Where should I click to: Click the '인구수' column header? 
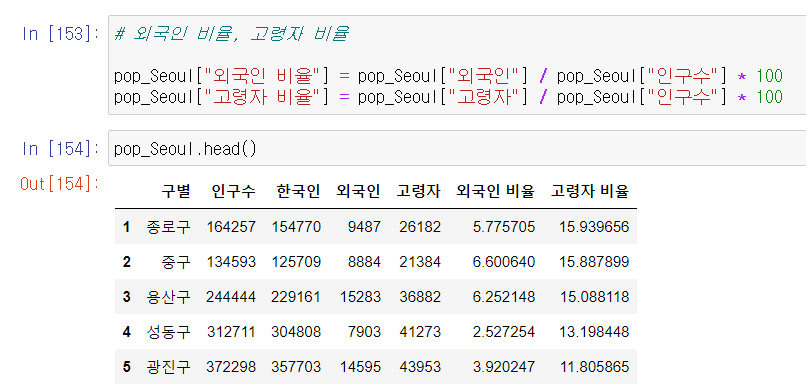click(x=233, y=192)
